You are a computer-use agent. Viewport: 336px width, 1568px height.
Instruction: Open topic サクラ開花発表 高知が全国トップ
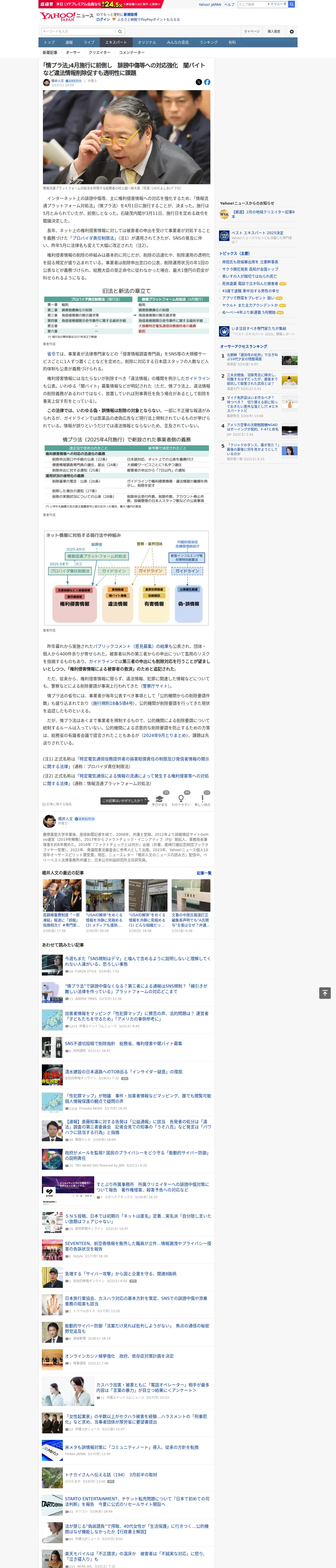click(250, 269)
